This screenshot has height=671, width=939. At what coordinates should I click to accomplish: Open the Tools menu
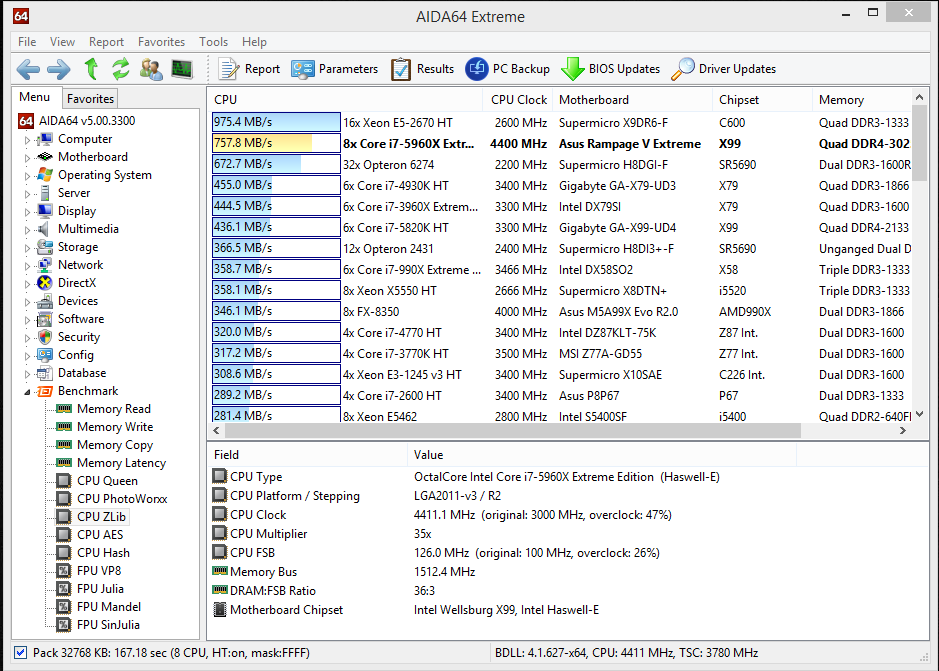pyautogui.click(x=213, y=42)
